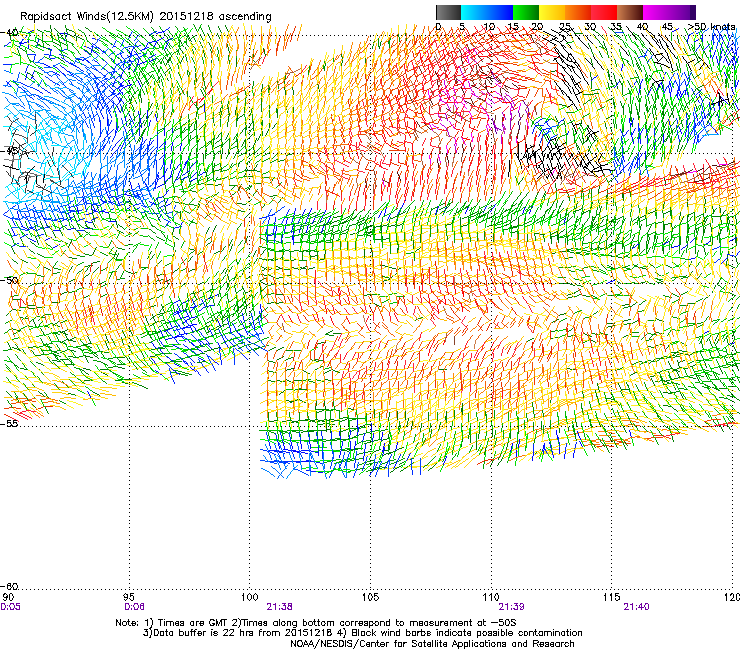Click the longitude label '110'
This screenshot has width=740, height=650.
(x=491, y=598)
